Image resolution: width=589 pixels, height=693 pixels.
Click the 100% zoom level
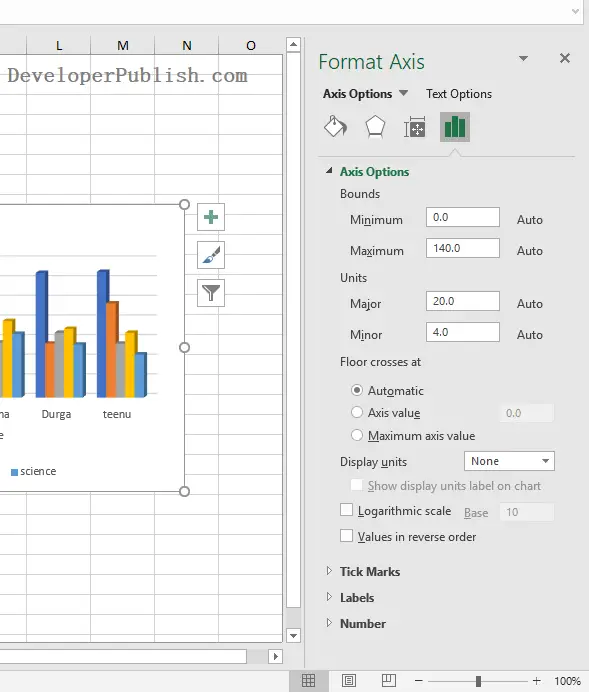point(567,681)
